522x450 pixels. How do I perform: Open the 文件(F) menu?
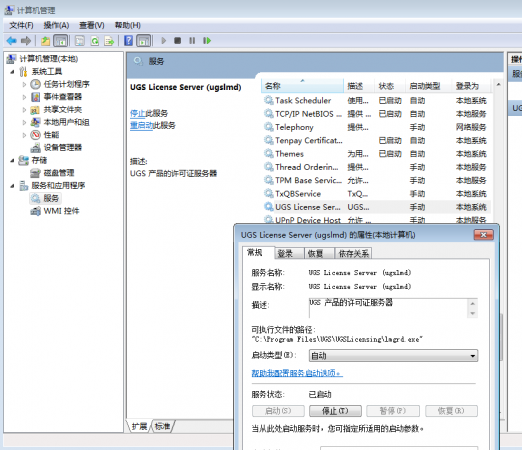[x=21, y=25]
